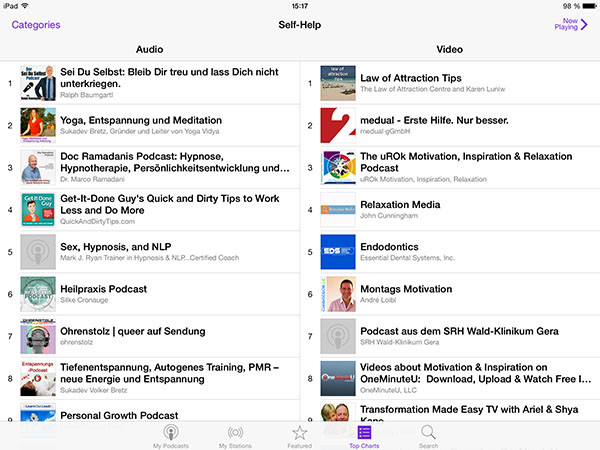Viewport: 600px width, 450px height.
Task: Open Doc Ramadanis Podcast title
Action: (x=175, y=162)
